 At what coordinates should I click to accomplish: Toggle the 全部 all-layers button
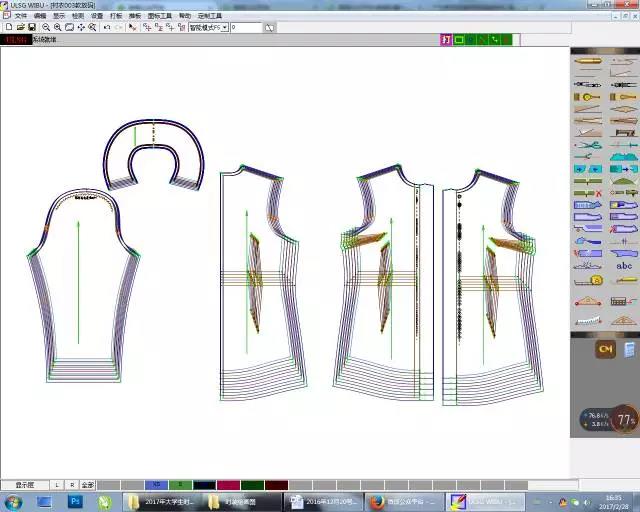88,485
